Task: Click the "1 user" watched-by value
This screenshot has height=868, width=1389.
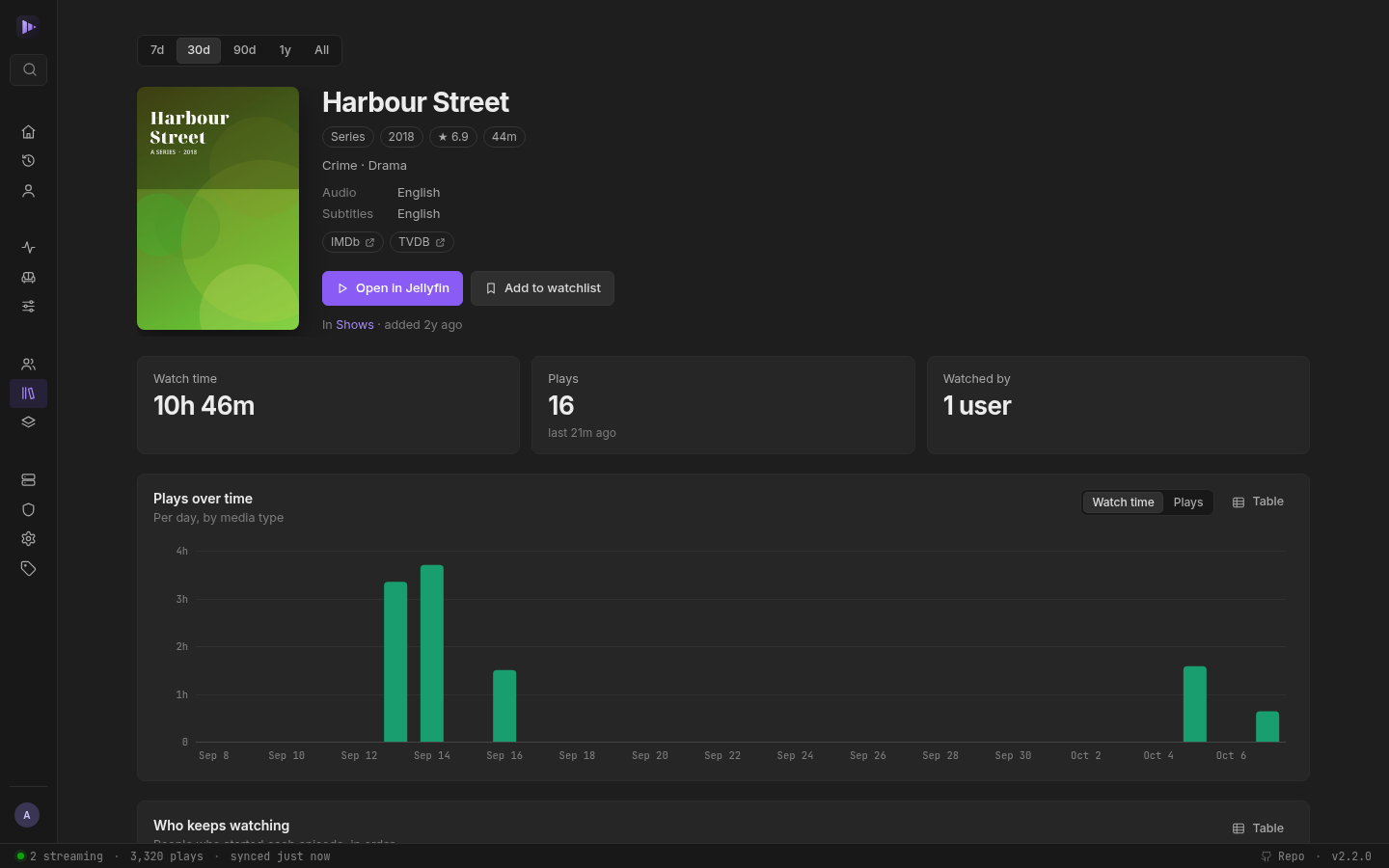Action: click(x=977, y=406)
